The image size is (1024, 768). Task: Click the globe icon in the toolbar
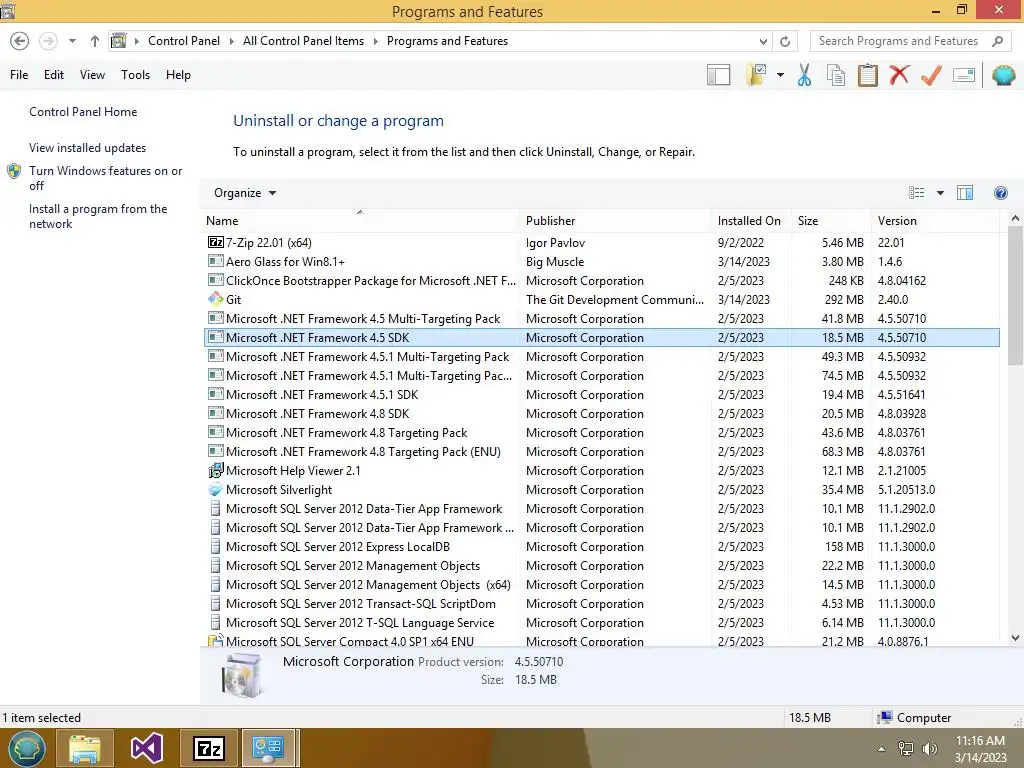tap(1003, 75)
